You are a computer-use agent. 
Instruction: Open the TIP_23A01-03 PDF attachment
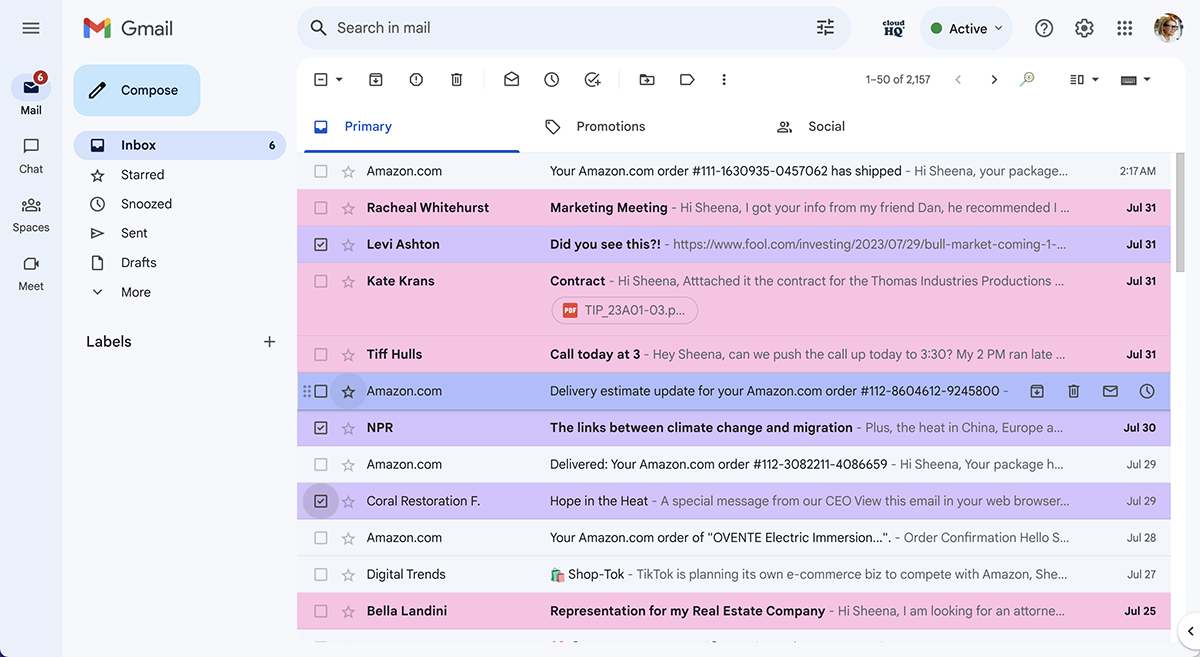624,311
